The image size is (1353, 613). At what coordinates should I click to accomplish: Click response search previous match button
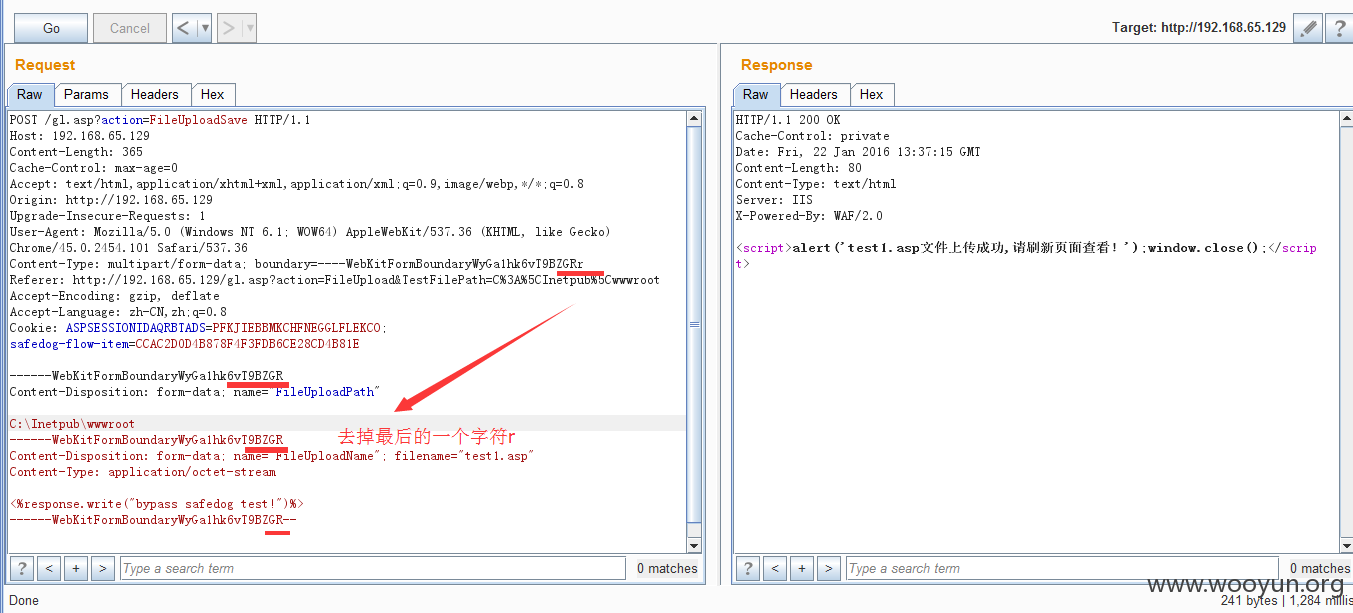tap(774, 568)
